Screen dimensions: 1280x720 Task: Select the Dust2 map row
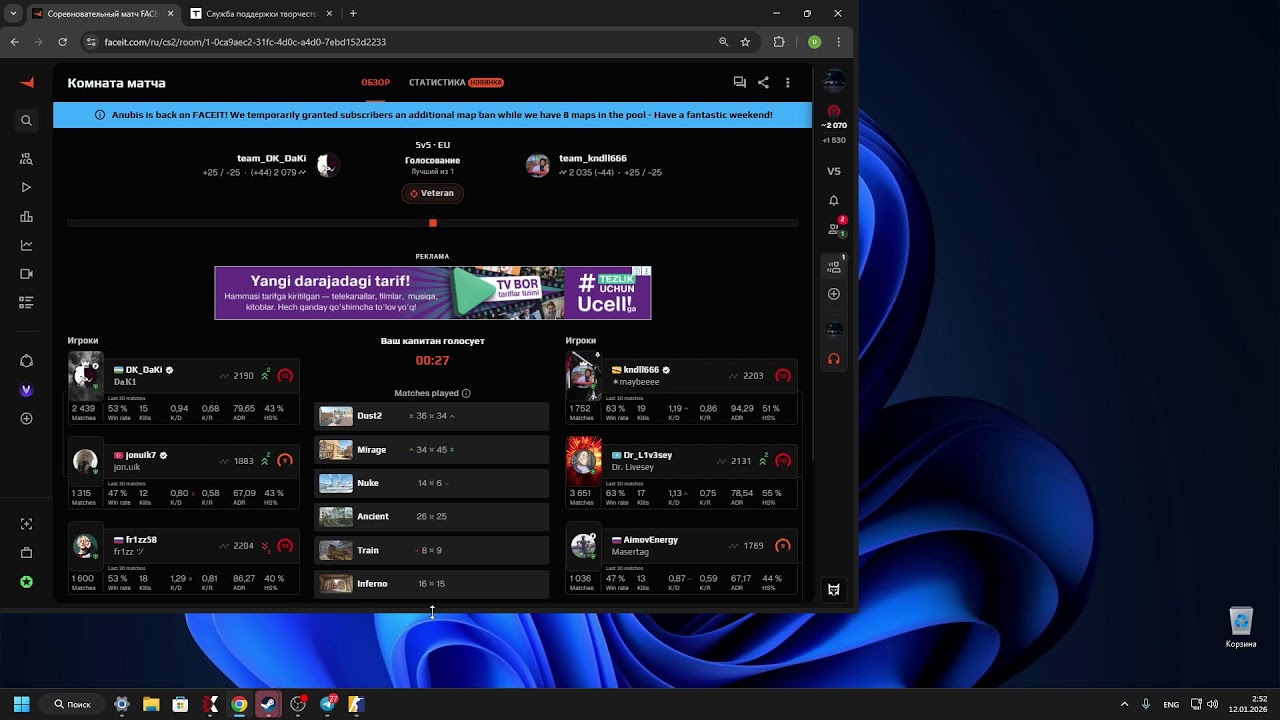pos(432,416)
